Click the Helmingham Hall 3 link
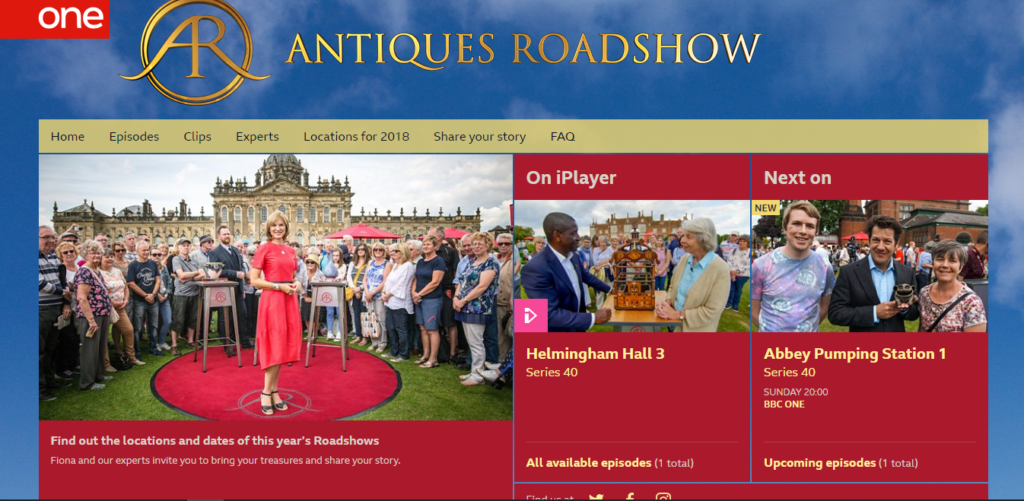 coord(596,353)
